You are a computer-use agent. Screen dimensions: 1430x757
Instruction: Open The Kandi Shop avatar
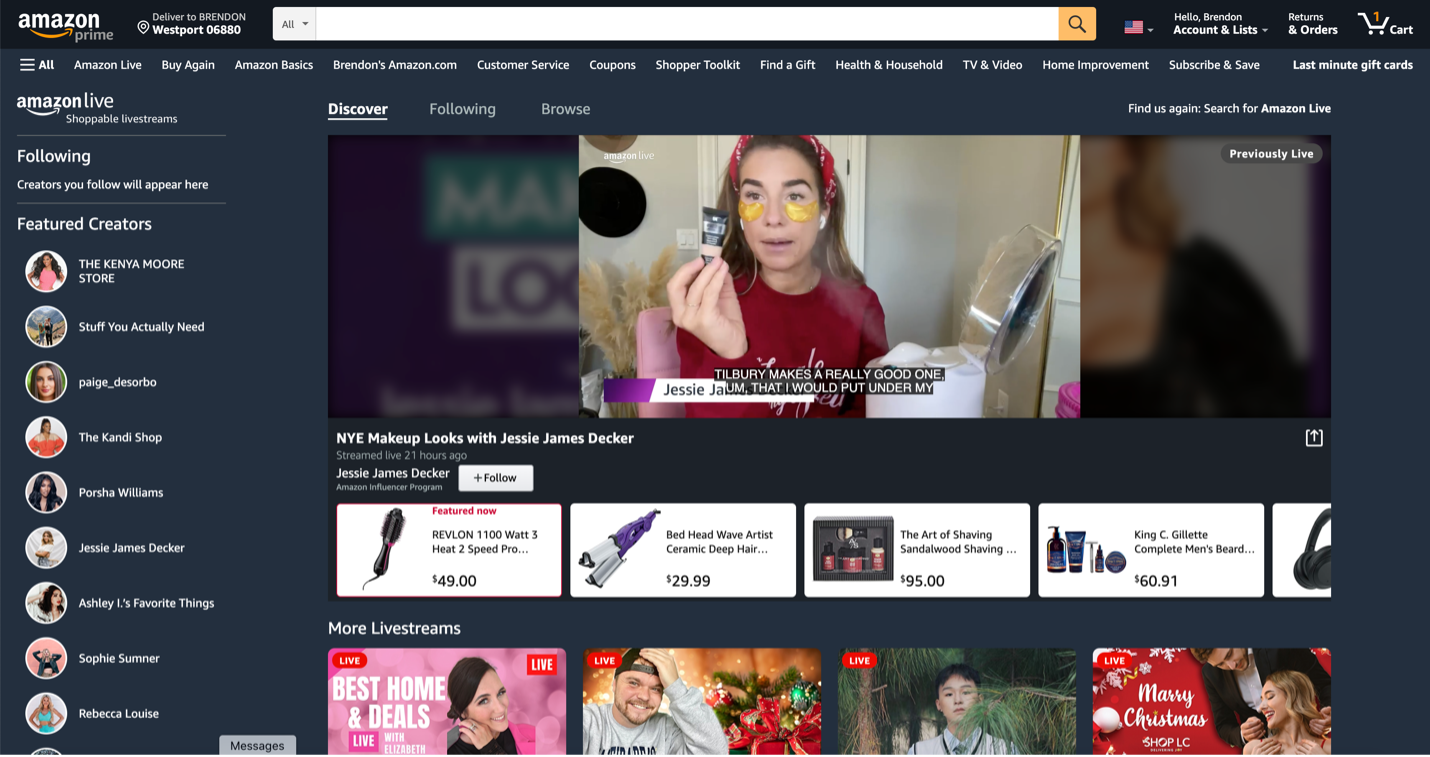(46, 437)
